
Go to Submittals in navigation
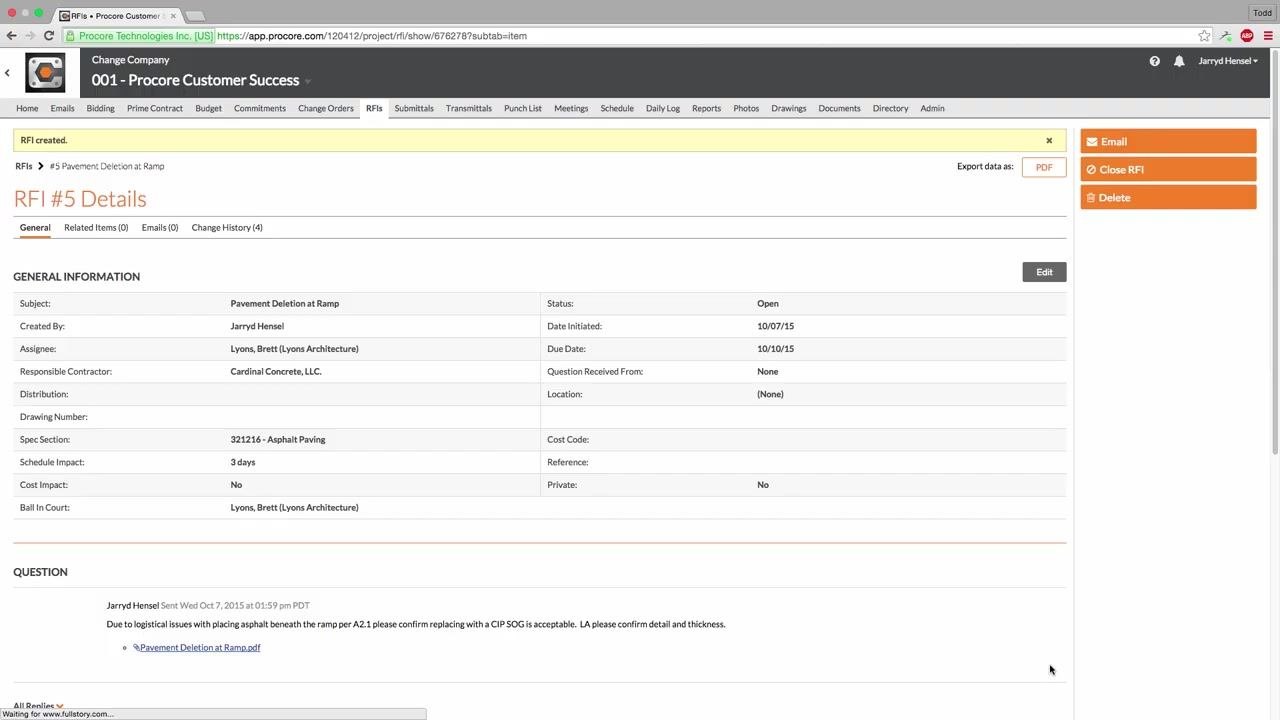pos(414,108)
